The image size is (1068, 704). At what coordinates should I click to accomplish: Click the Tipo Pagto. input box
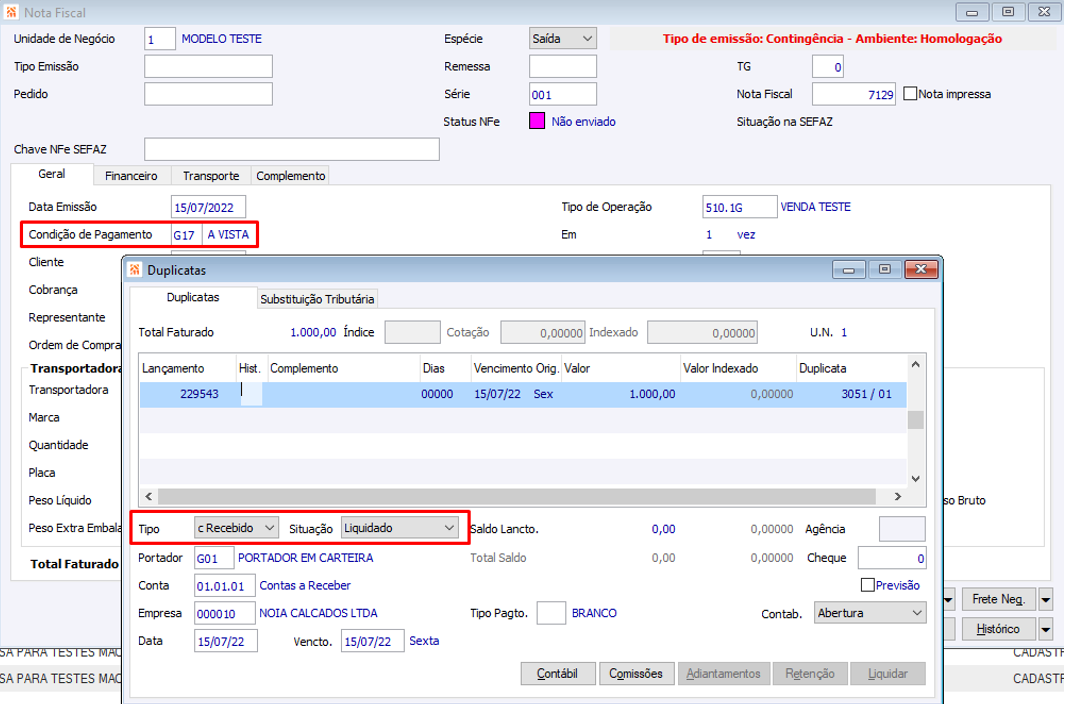[551, 613]
